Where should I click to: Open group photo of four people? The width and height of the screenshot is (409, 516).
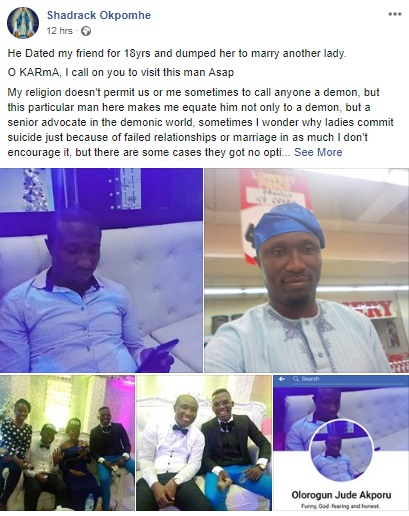pos(67,443)
